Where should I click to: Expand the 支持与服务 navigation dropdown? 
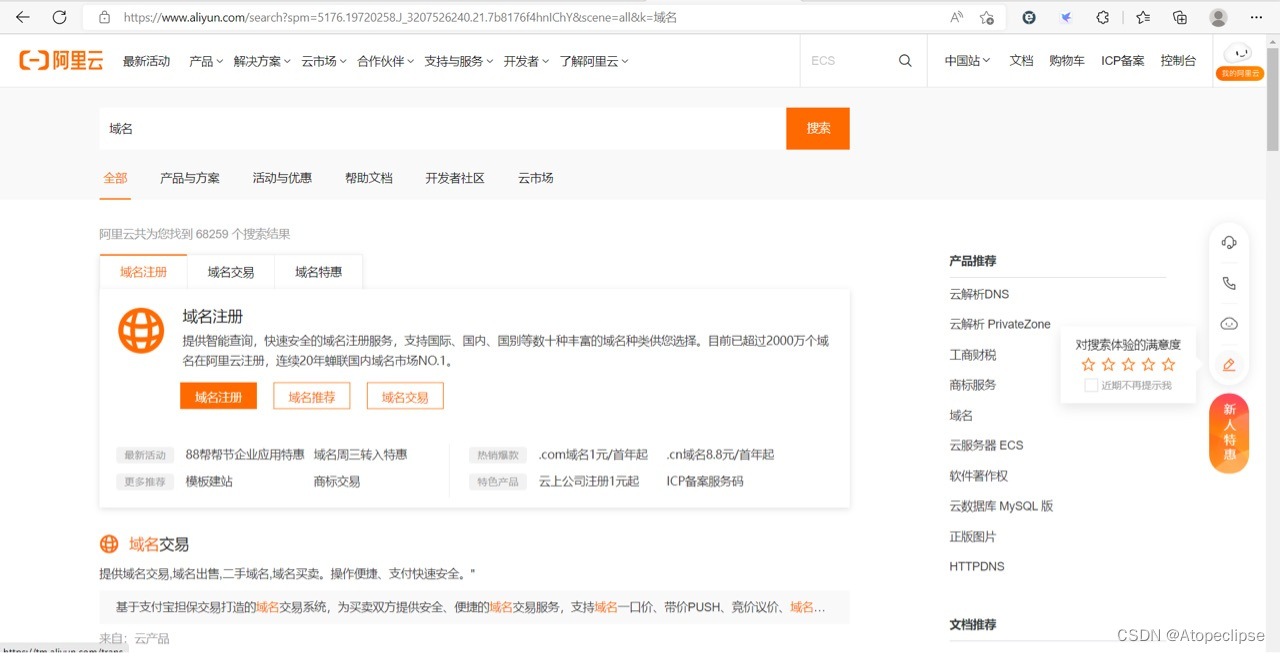459,61
